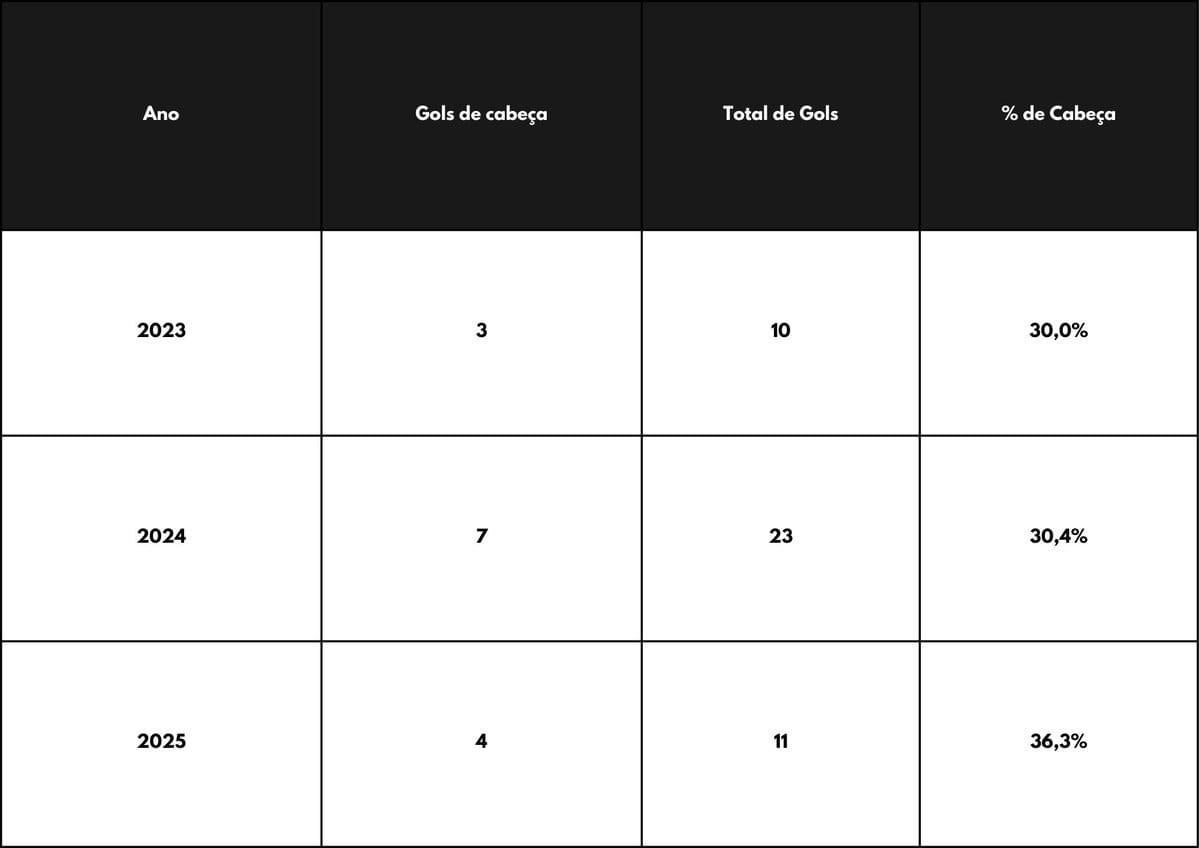Click the Total de Gols column header
Screen dimensions: 1199x848
pyautogui.click(x=780, y=114)
